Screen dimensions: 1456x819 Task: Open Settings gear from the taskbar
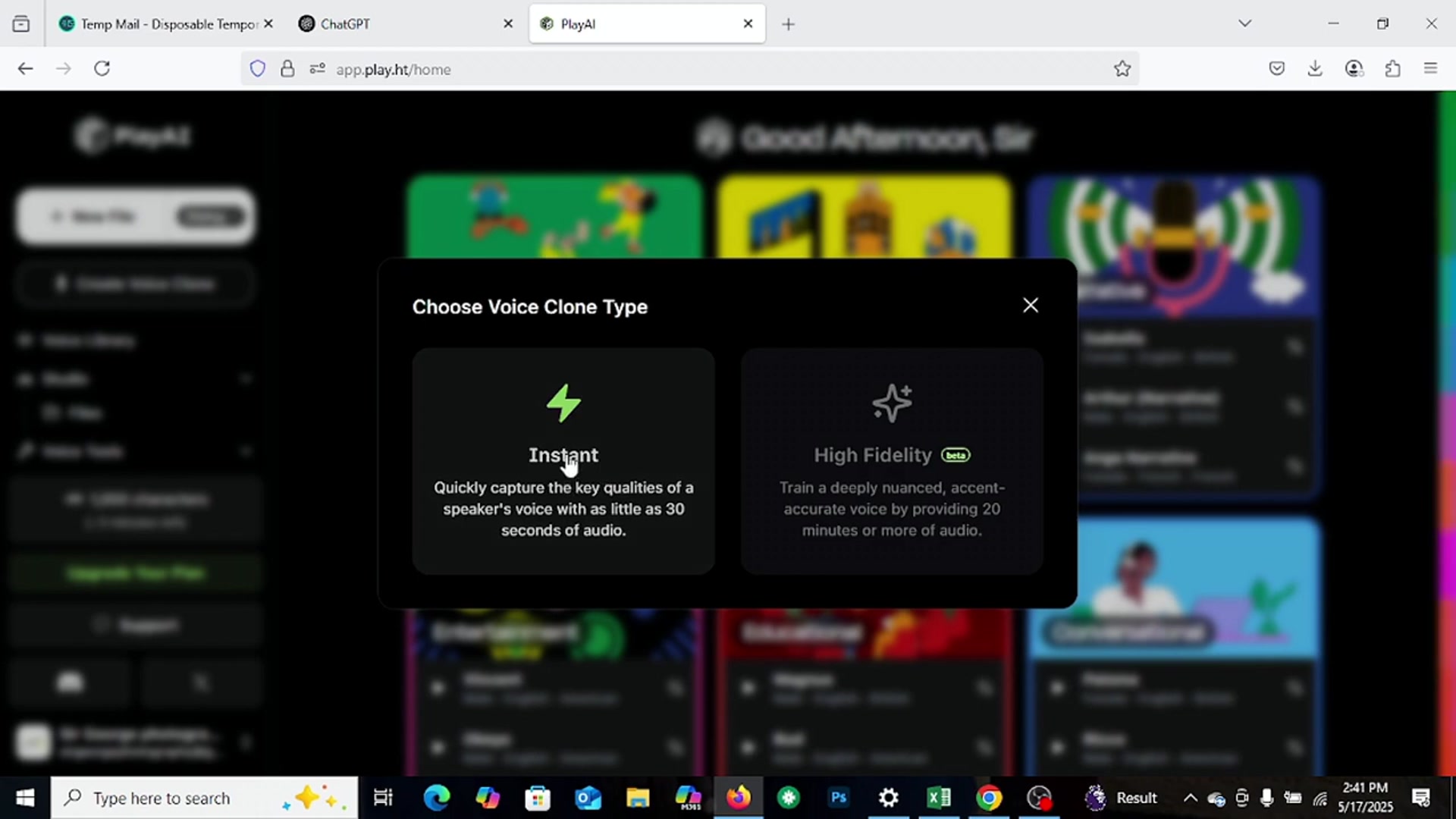889,798
